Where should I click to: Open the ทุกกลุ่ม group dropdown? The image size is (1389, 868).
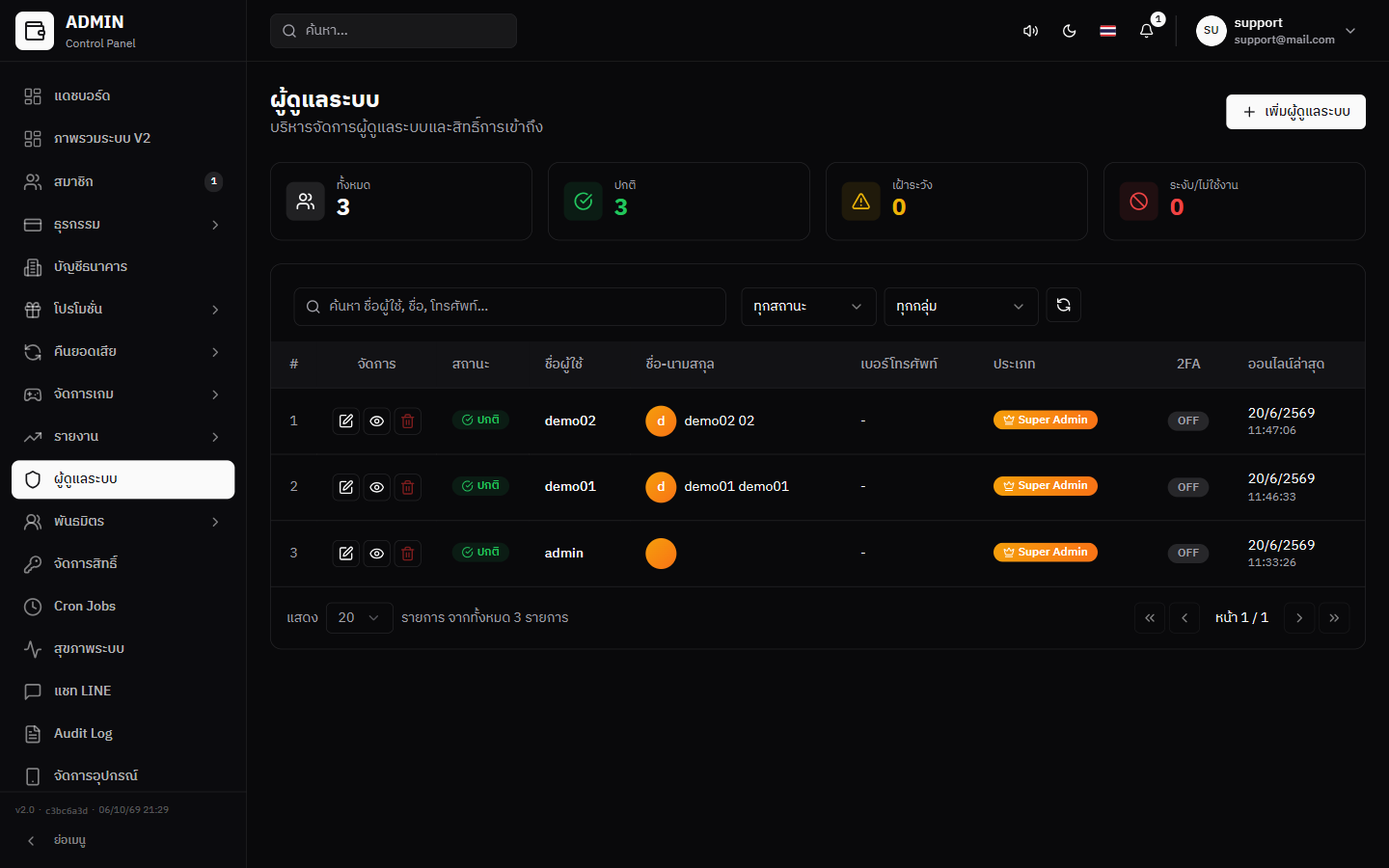pyautogui.click(x=961, y=306)
